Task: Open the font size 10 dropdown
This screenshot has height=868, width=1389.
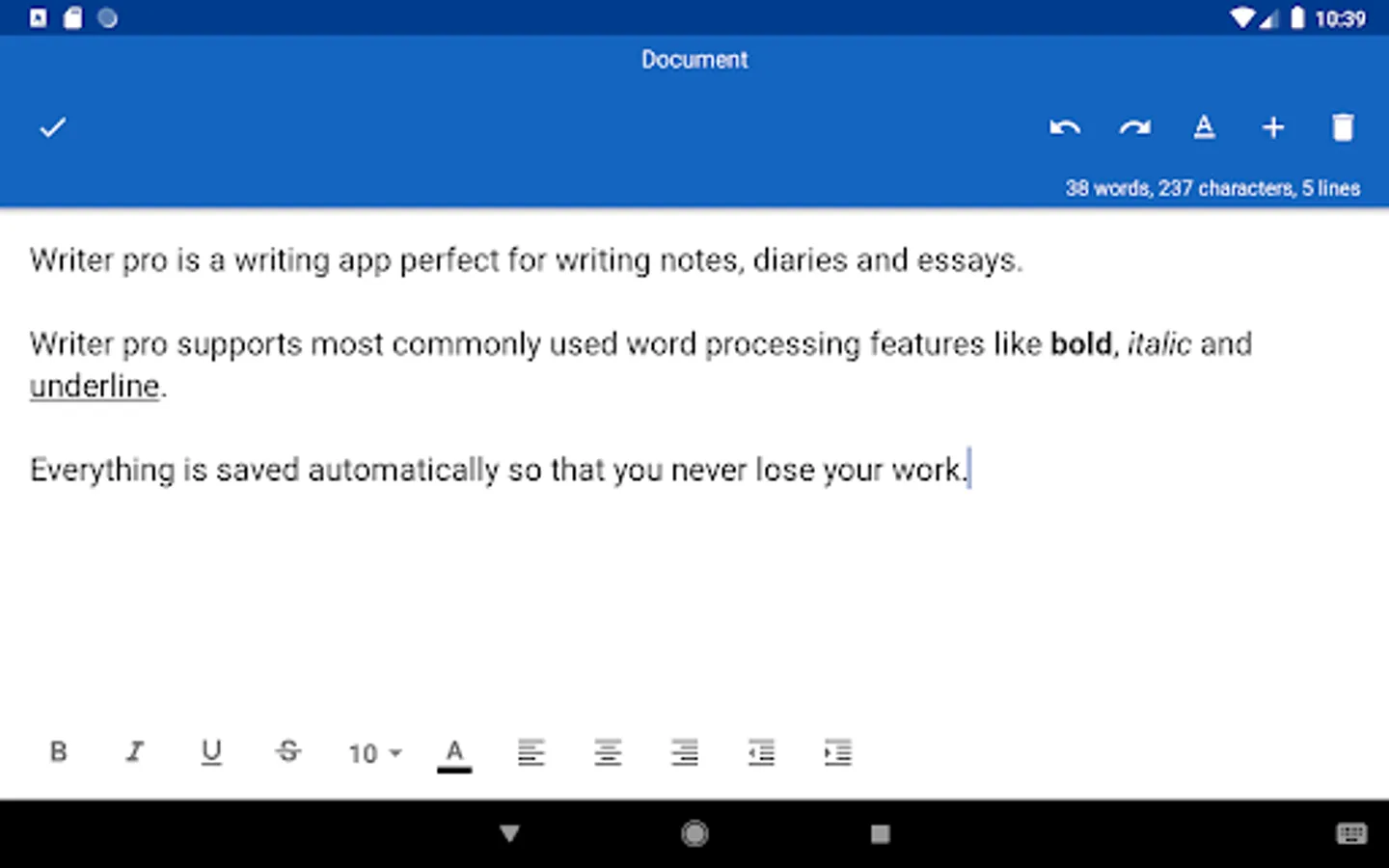Action: [x=375, y=753]
